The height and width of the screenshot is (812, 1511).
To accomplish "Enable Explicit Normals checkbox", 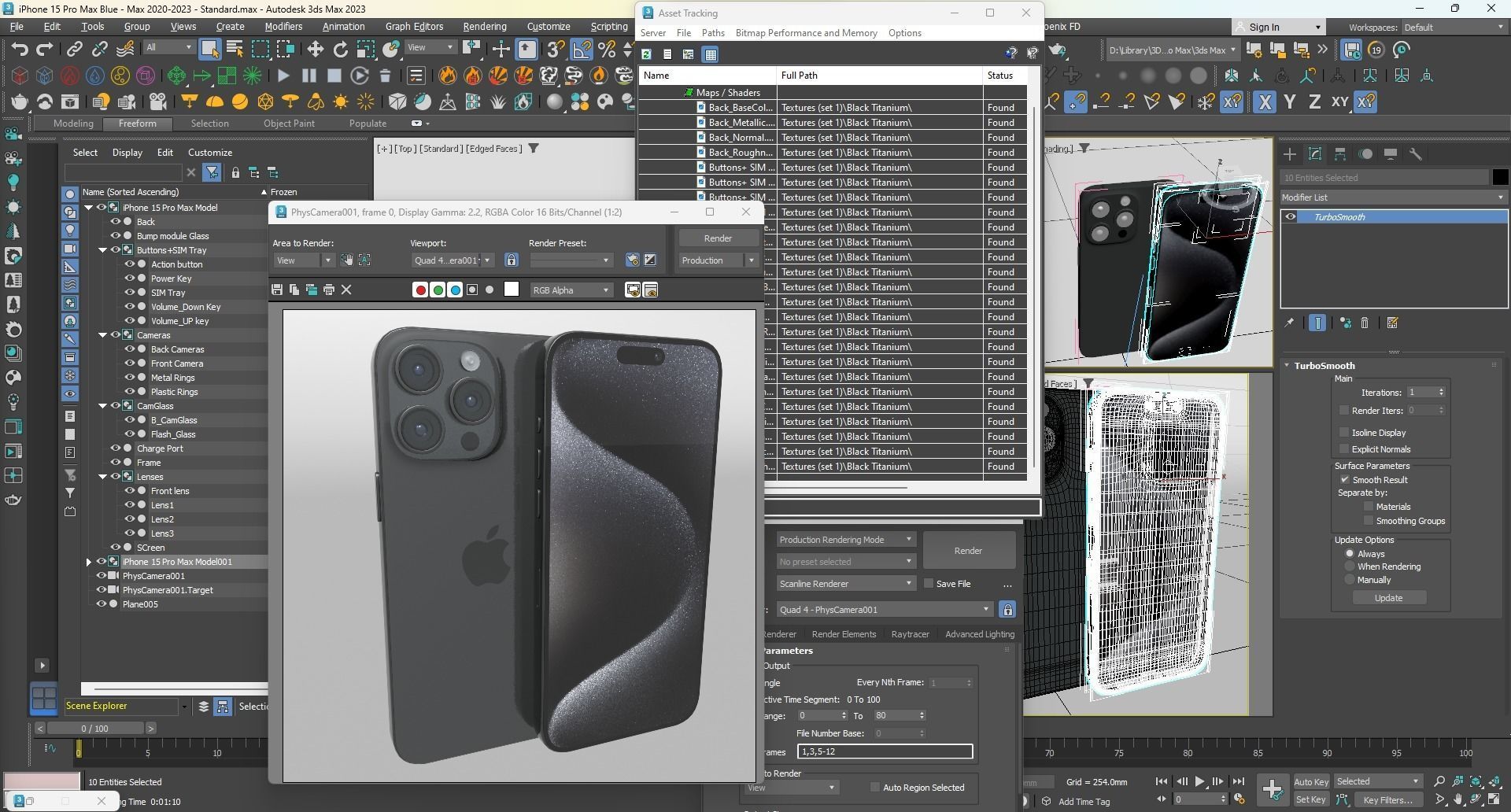I will click(1344, 448).
